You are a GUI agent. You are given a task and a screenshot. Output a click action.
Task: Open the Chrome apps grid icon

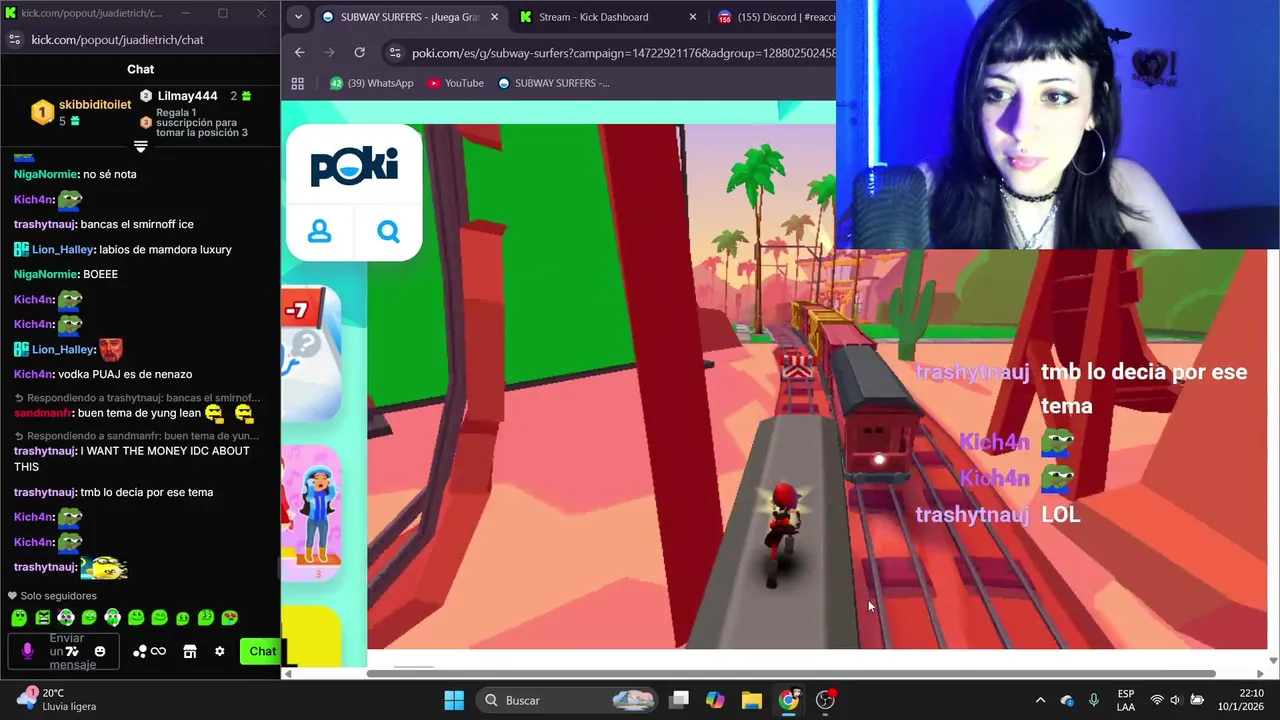click(x=297, y=83)
